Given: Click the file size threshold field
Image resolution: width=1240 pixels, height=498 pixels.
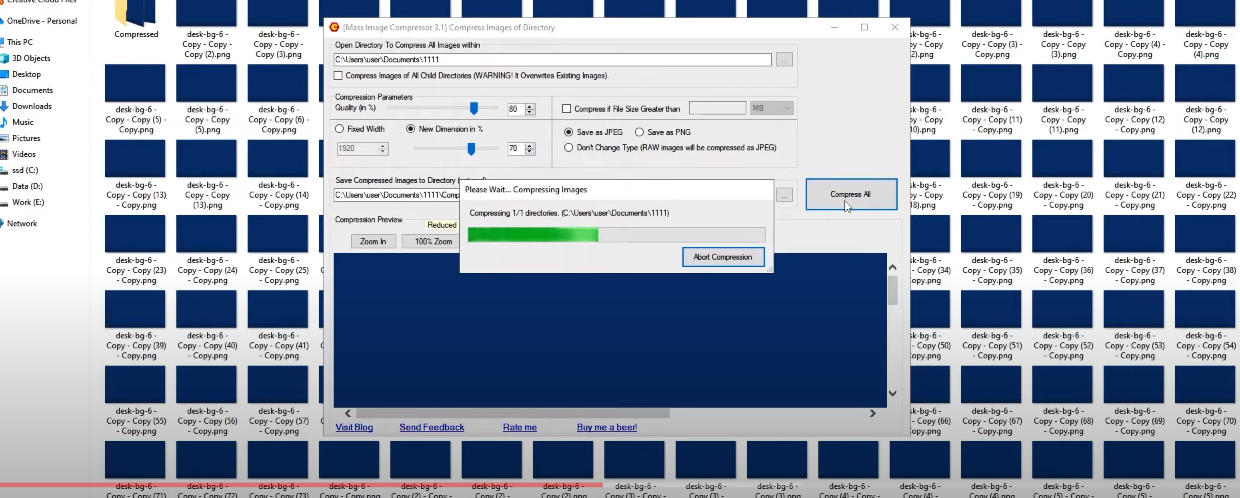Looking at the screenshot, I should (x=717, y=108).
